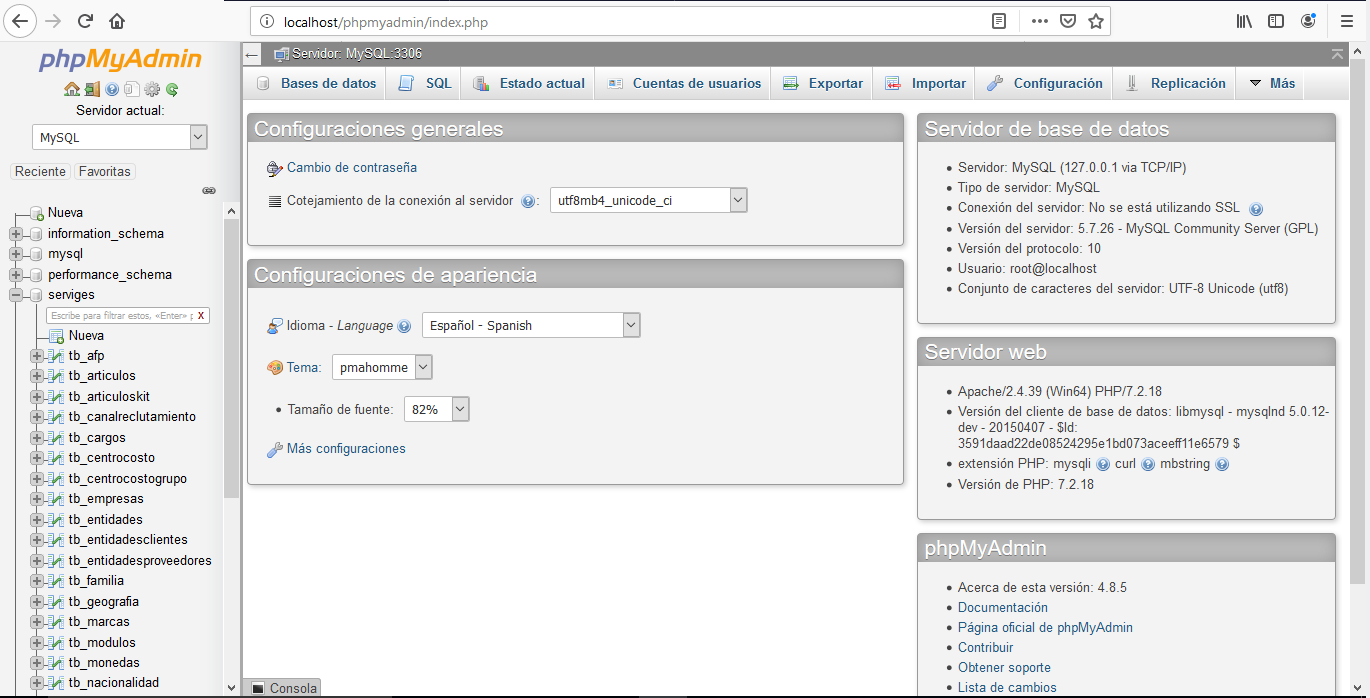Click navigation scrollbar down arrow
This screenshot has width=1370, height=698.
click(232, 688)
